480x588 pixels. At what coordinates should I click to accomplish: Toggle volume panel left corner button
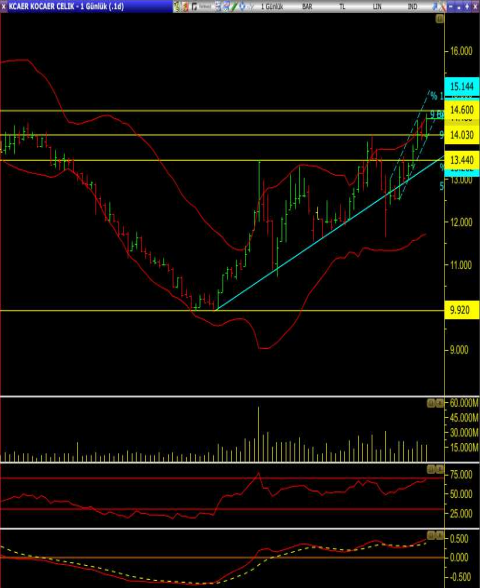(431, 403)
